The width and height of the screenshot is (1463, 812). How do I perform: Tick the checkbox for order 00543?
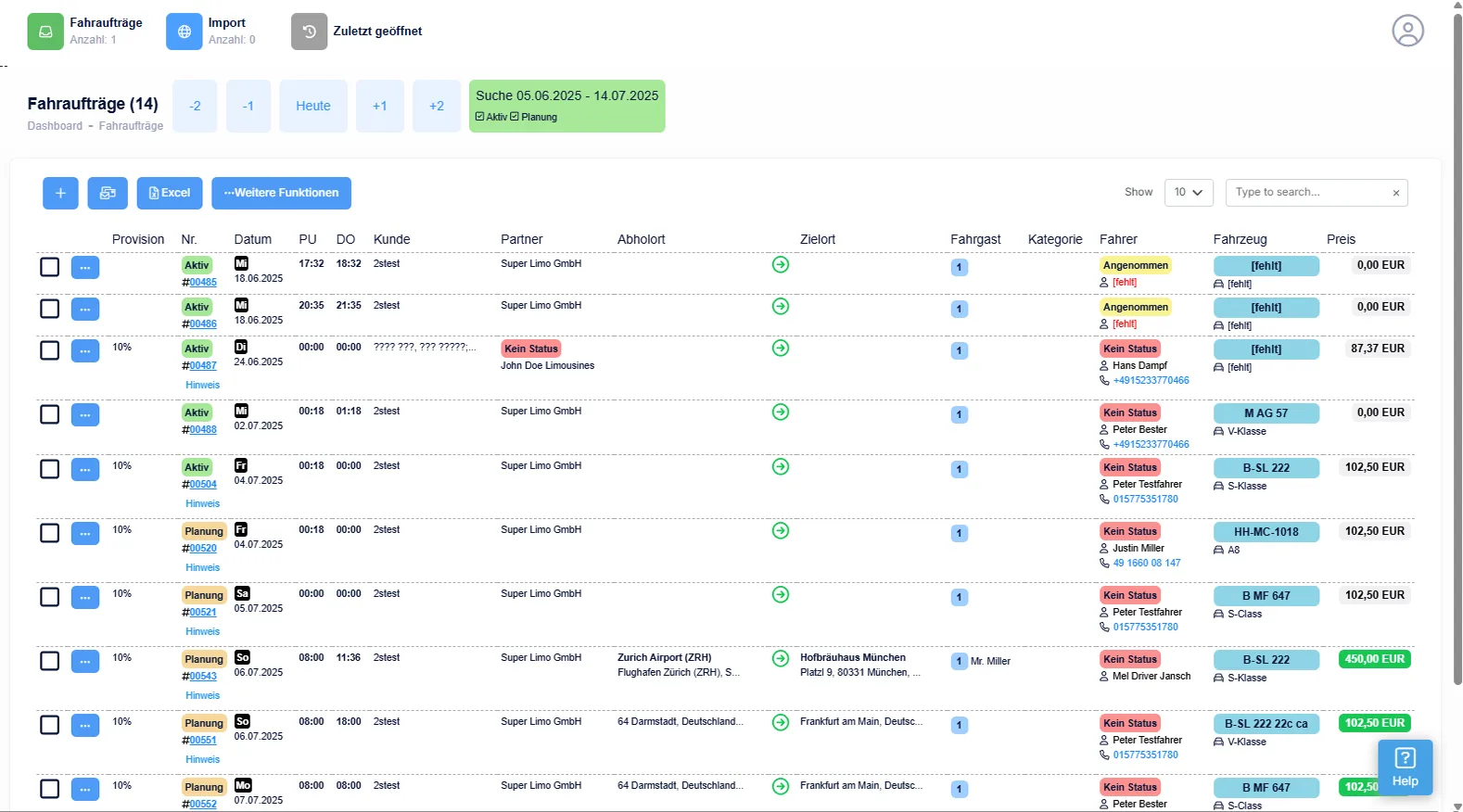point(50,661)
